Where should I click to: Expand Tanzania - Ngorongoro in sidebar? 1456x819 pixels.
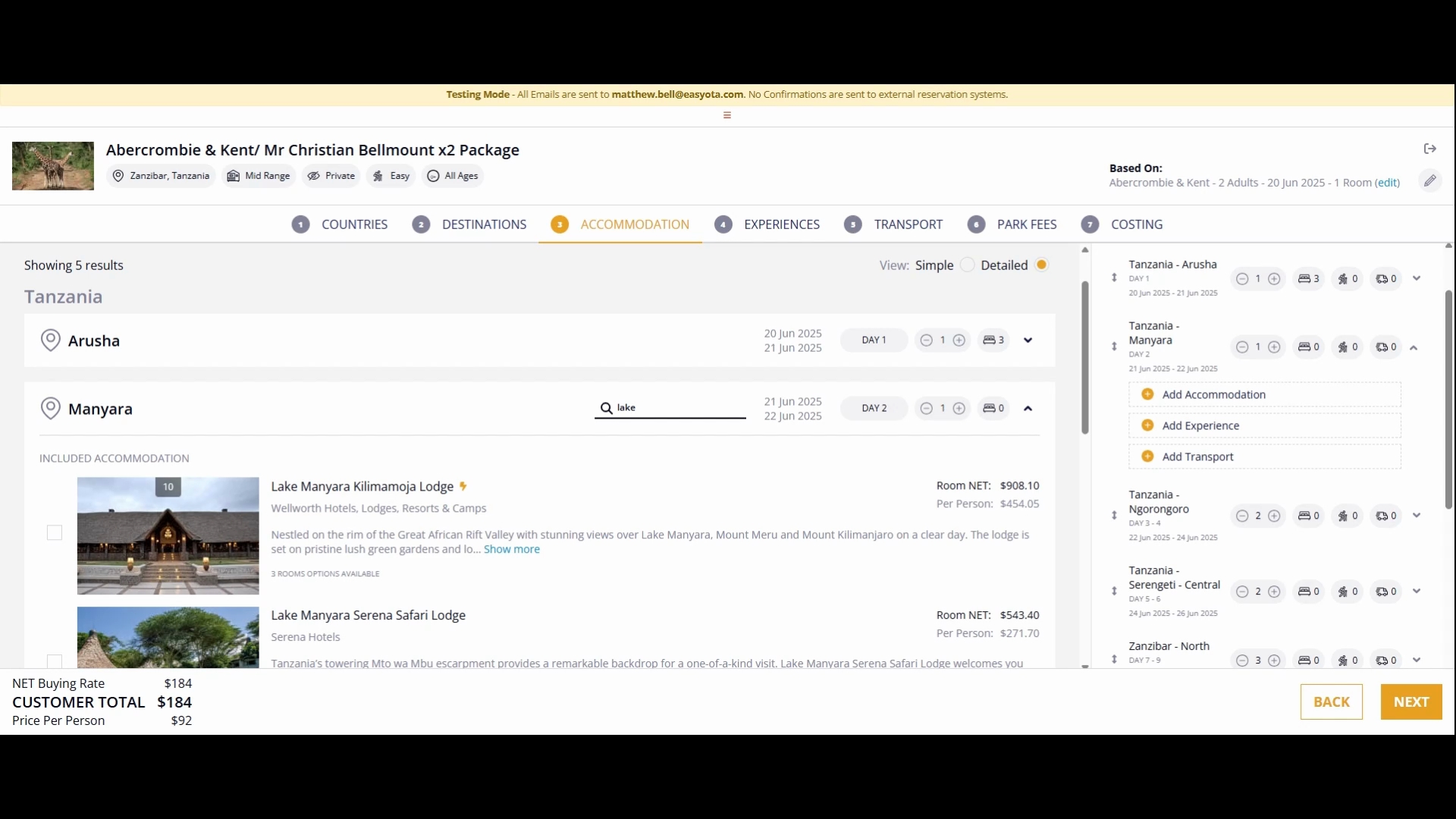point(1417,516)
